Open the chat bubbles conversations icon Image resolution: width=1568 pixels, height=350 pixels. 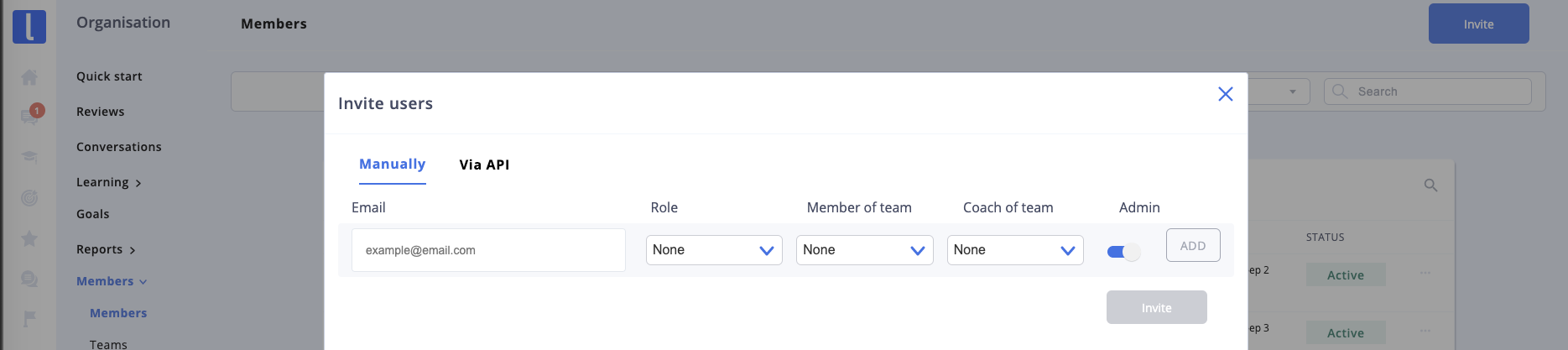click(29, 279)
